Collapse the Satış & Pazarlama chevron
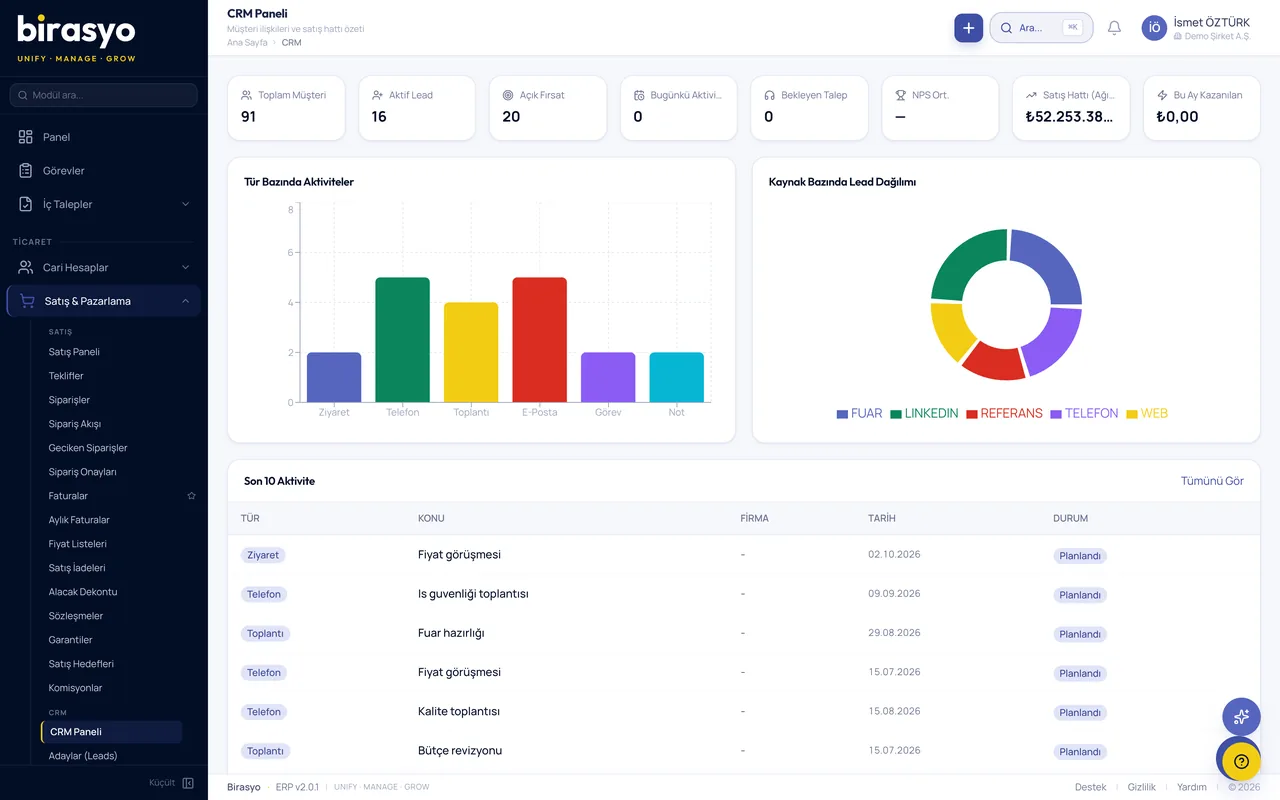The image size is (1280, 800). [185, 301]
